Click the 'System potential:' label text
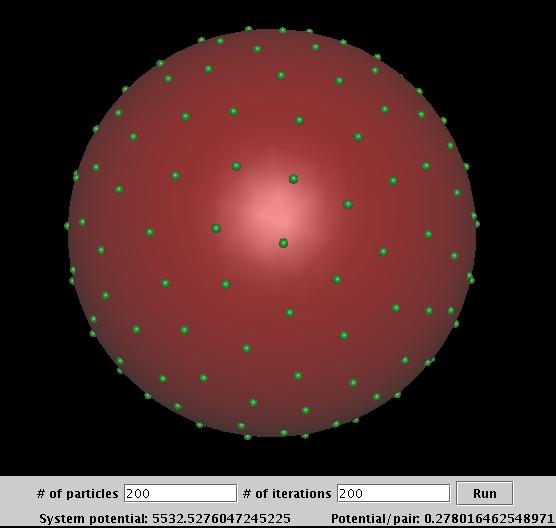The image size is (556, 528). click(x=94, y=519)
